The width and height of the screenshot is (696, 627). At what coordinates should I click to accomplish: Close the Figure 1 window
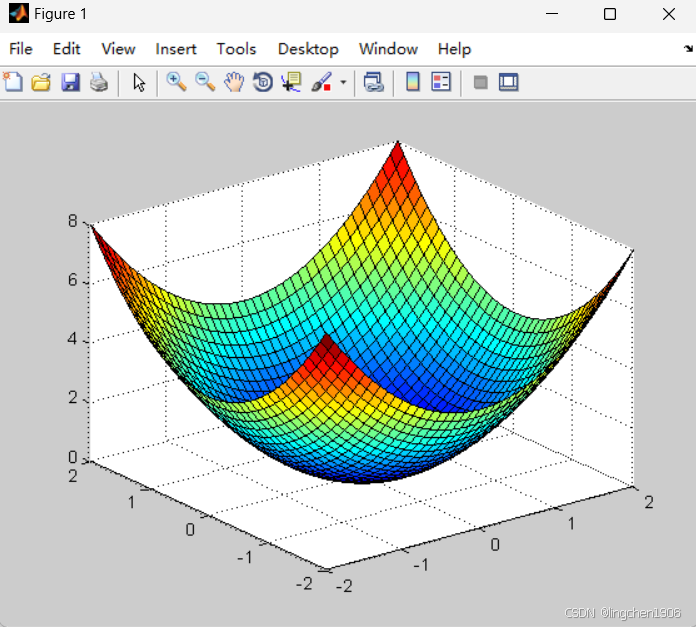tap(668, 14)
